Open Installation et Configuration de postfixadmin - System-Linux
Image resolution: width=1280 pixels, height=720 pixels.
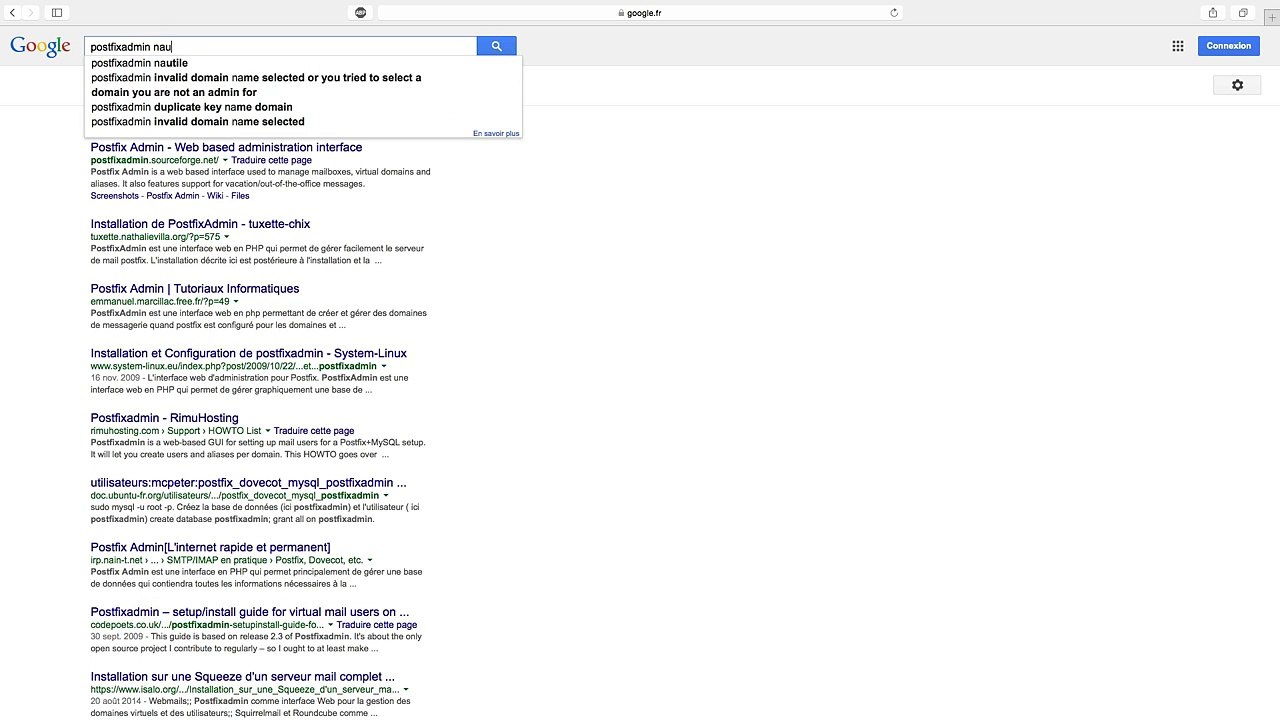tap(248, 353)
